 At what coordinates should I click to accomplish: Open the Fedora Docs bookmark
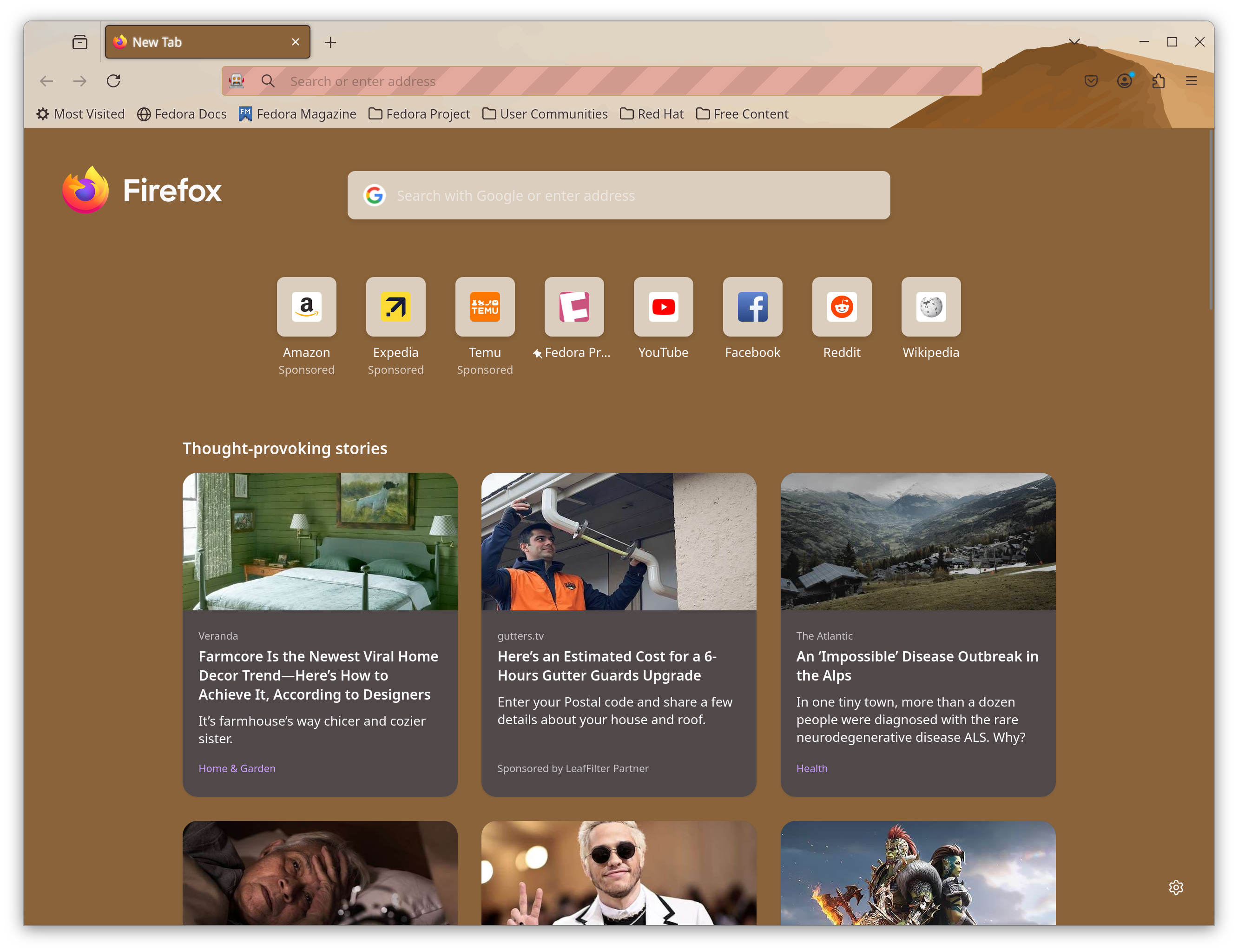click(x=182, y=114)
